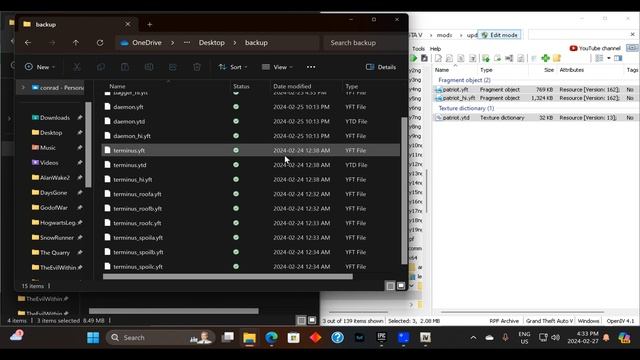Go up one folder level in Explorer
Viewport: 640px width, 360px height.
[76, 42]
